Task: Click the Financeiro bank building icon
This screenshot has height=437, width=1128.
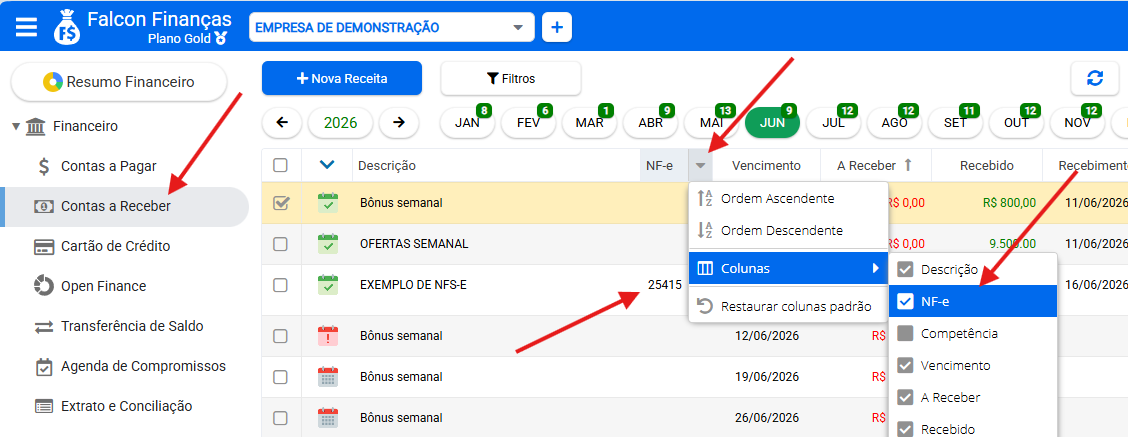Action: tap(35, 127)
